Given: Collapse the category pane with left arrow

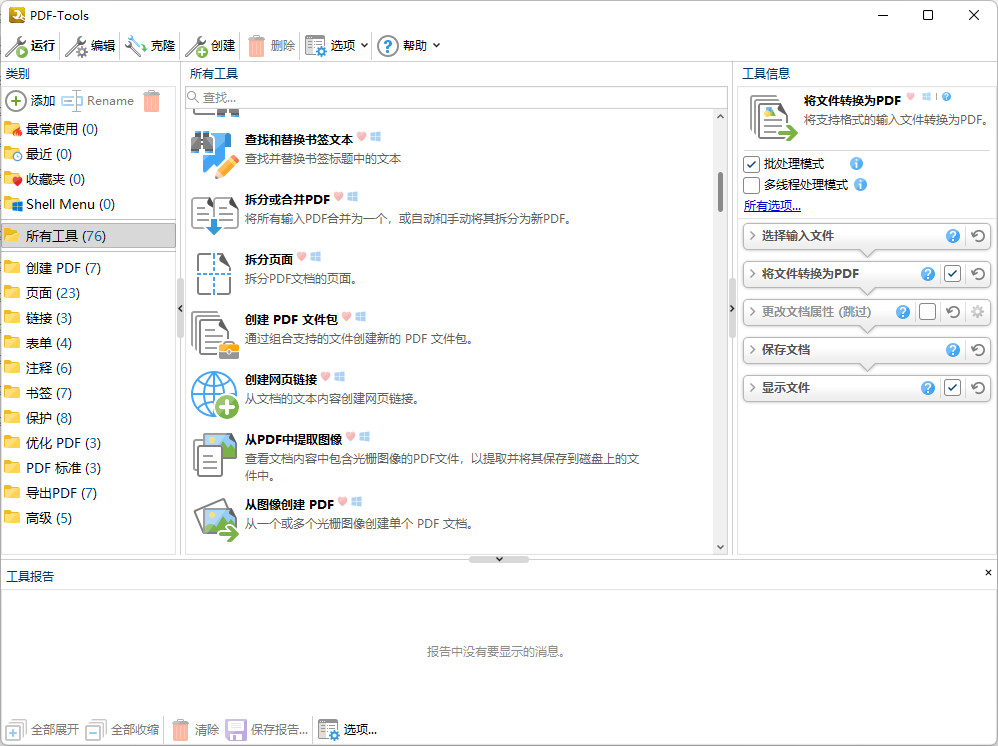Looking at the screenshot, I should pyautogui.click(x=180, y=309).
